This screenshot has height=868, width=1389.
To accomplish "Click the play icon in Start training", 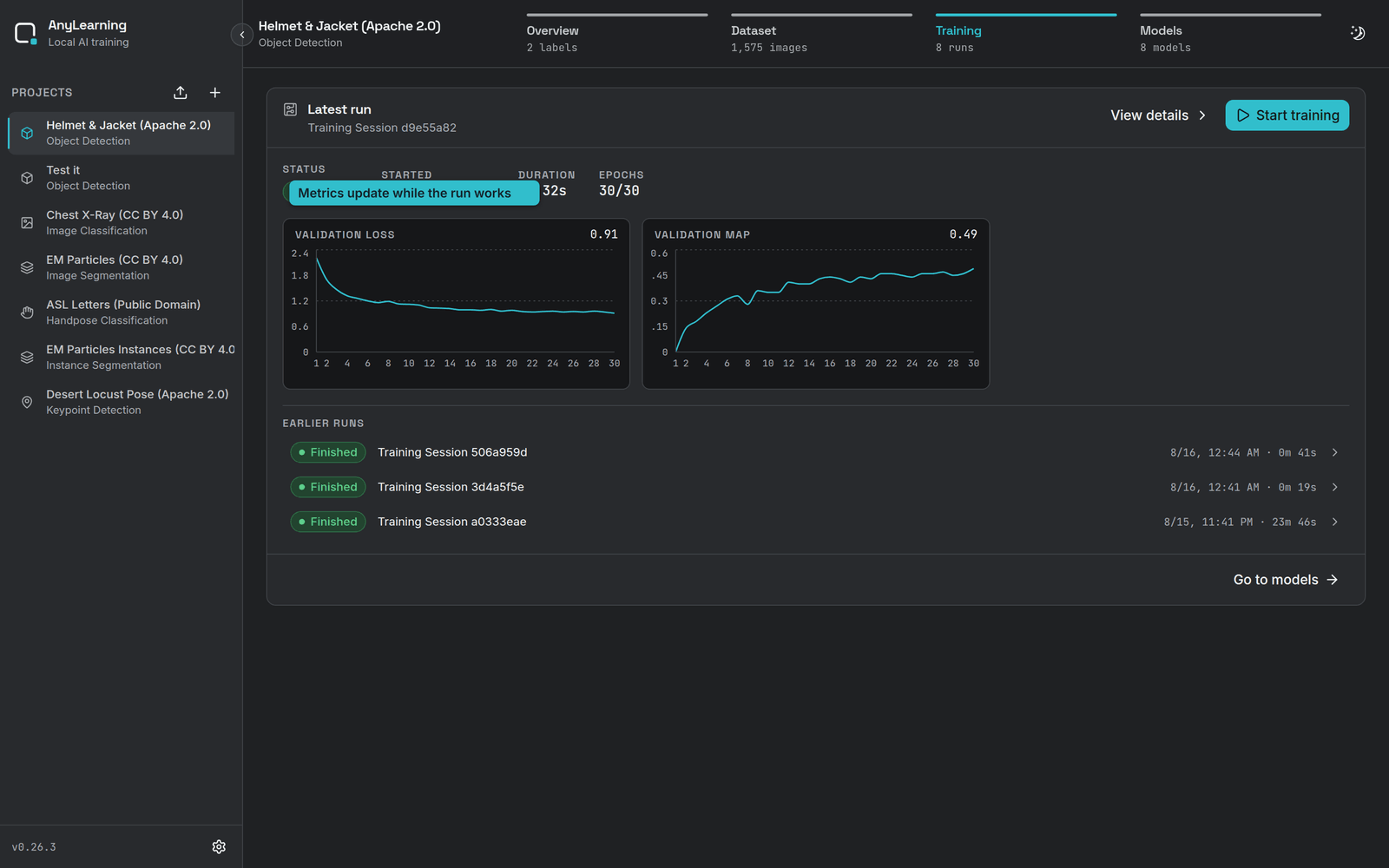I will pos(1243,115).
